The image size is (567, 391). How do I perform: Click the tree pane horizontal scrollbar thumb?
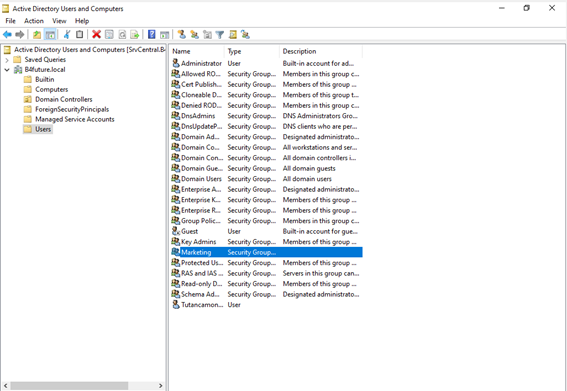[x=69, y=386]
